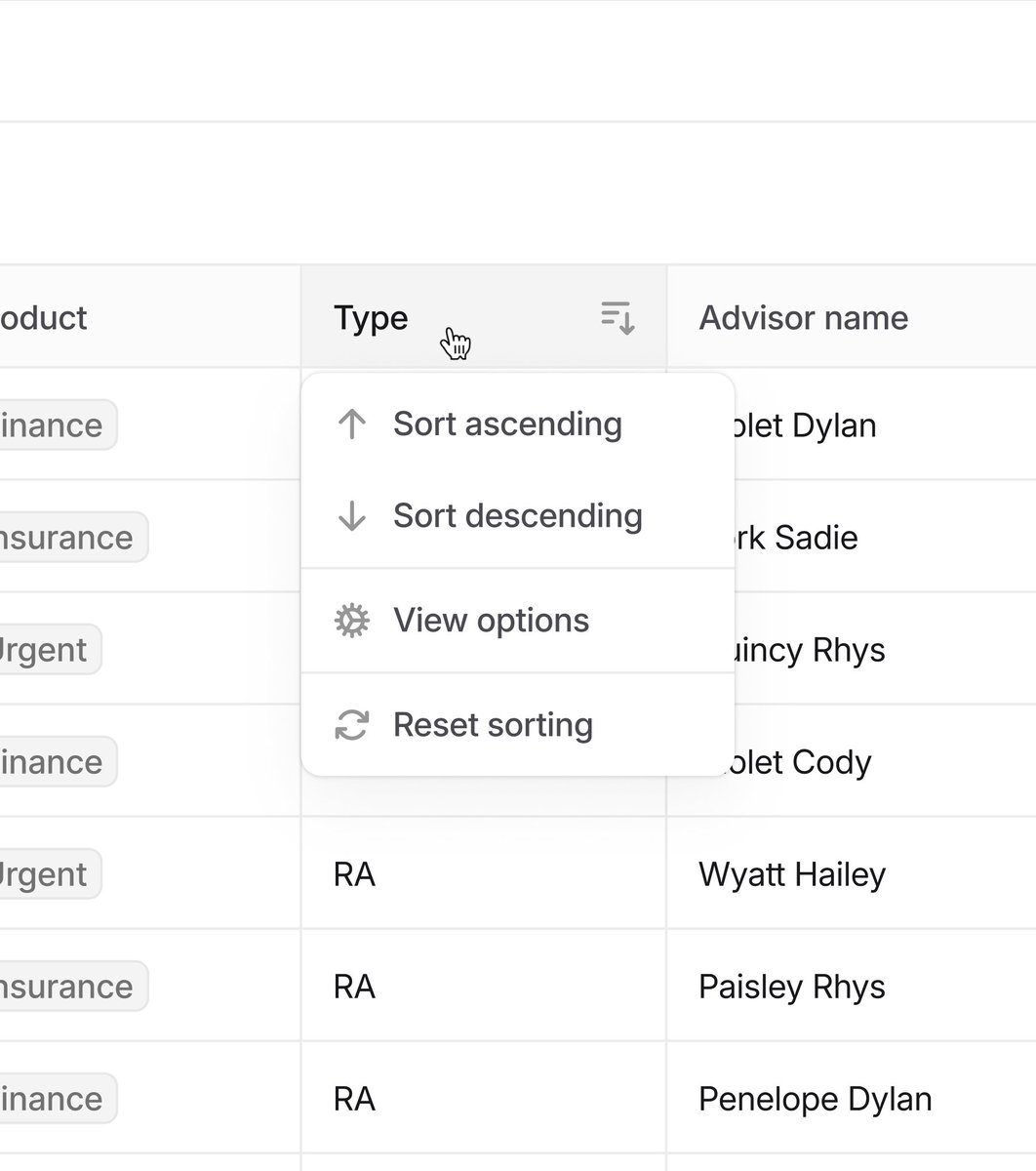
Task: Click the down arrow icon for descending sort
Action: (351, 516)
